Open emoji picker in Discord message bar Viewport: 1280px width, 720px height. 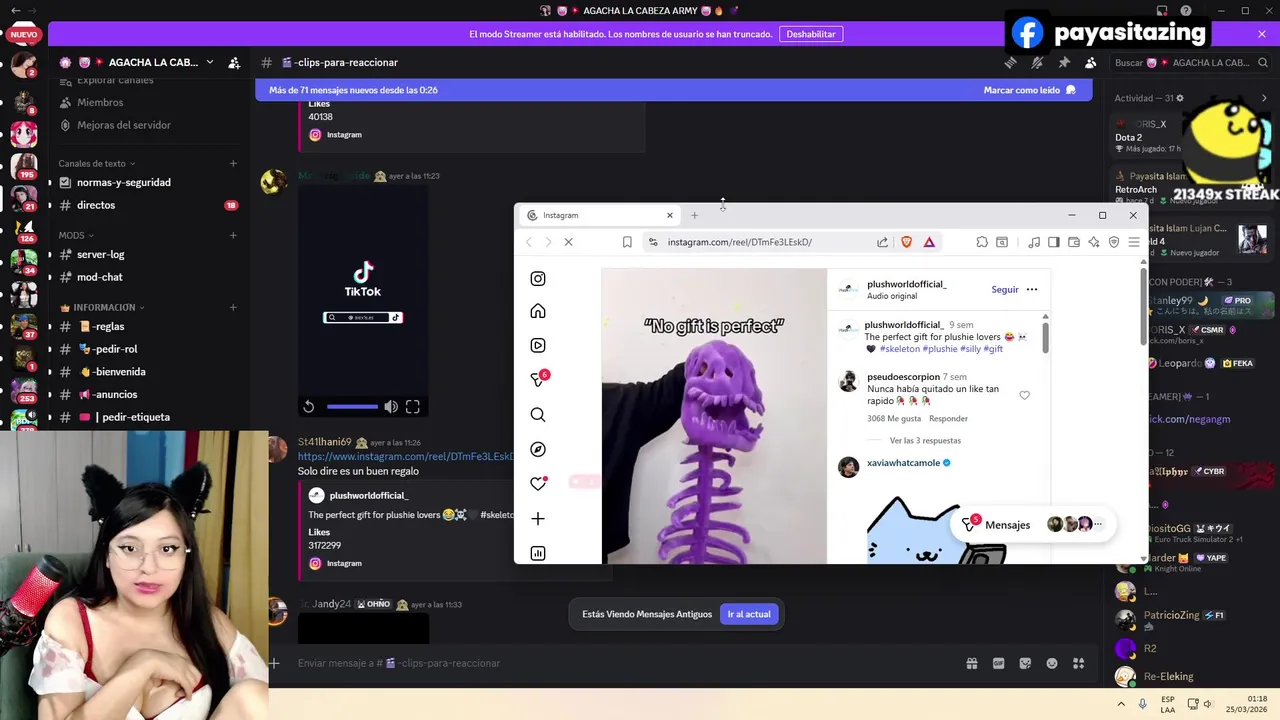click(x=1052, y=663)
